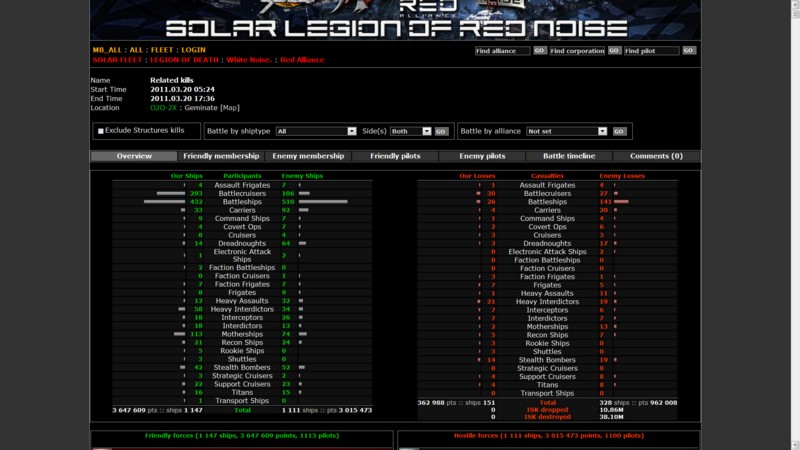The width and height of the screenshot is (800, 450).
Task: Click the ISK destroyed label
Action: pyautogui.click(x=547, y=417)
